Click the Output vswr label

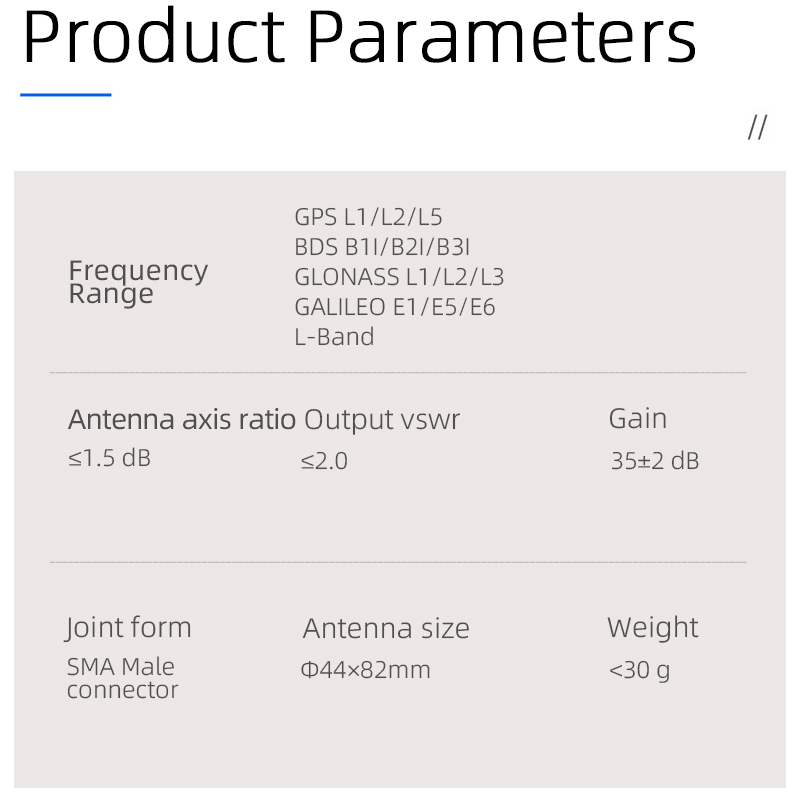pyautogui.click(x=382, y=419)
